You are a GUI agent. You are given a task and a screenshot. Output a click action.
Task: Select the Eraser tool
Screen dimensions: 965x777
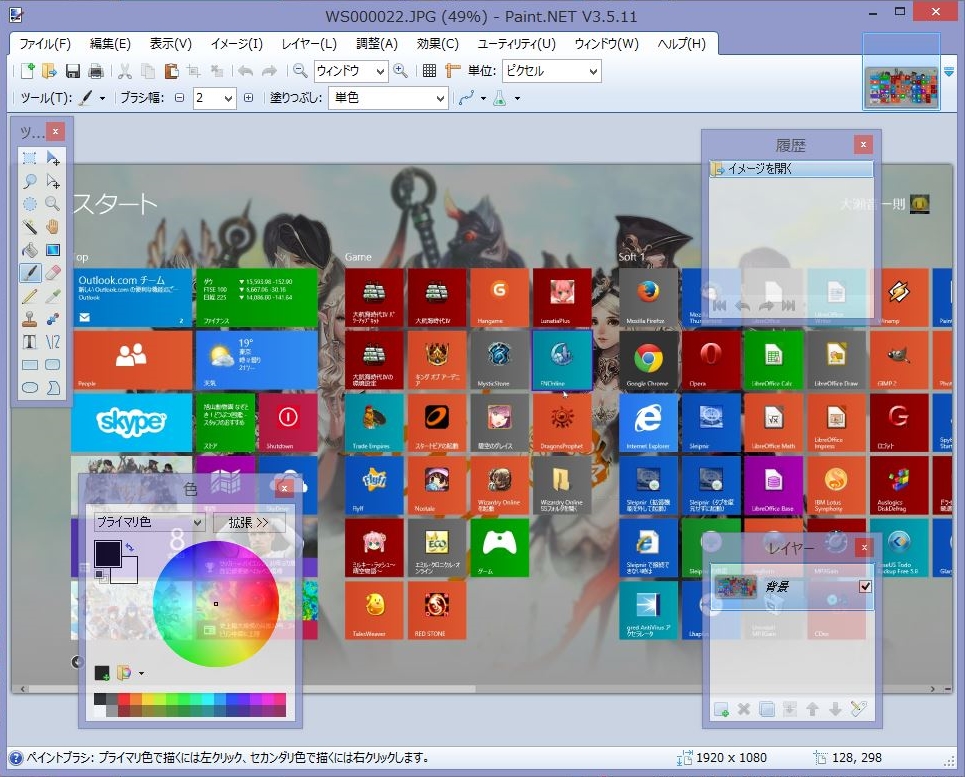click(53, 273)
